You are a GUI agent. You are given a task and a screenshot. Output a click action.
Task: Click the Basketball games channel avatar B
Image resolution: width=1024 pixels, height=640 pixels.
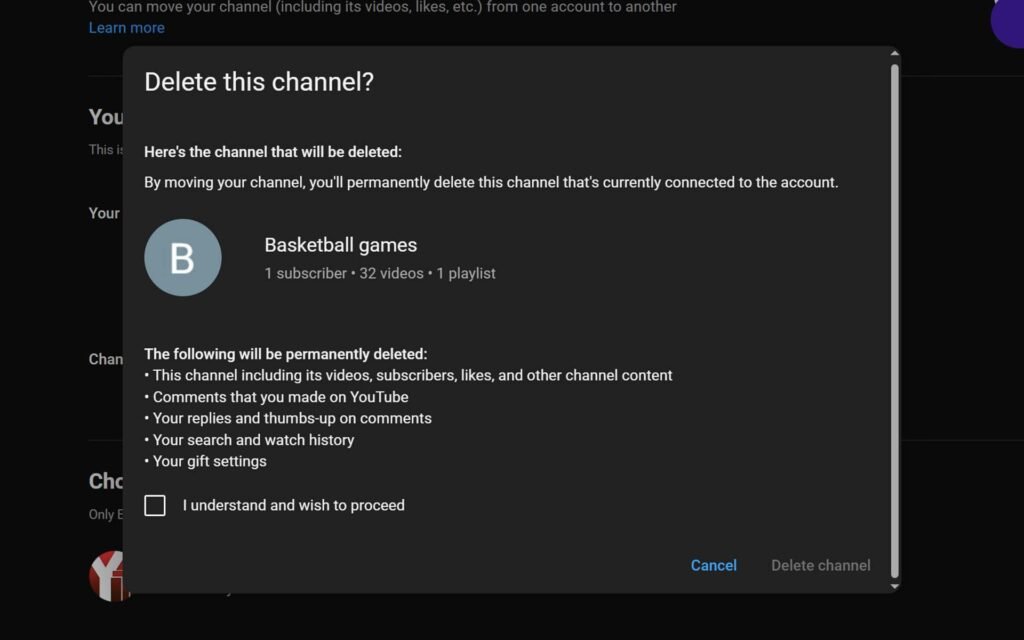[x=183, y=258]
